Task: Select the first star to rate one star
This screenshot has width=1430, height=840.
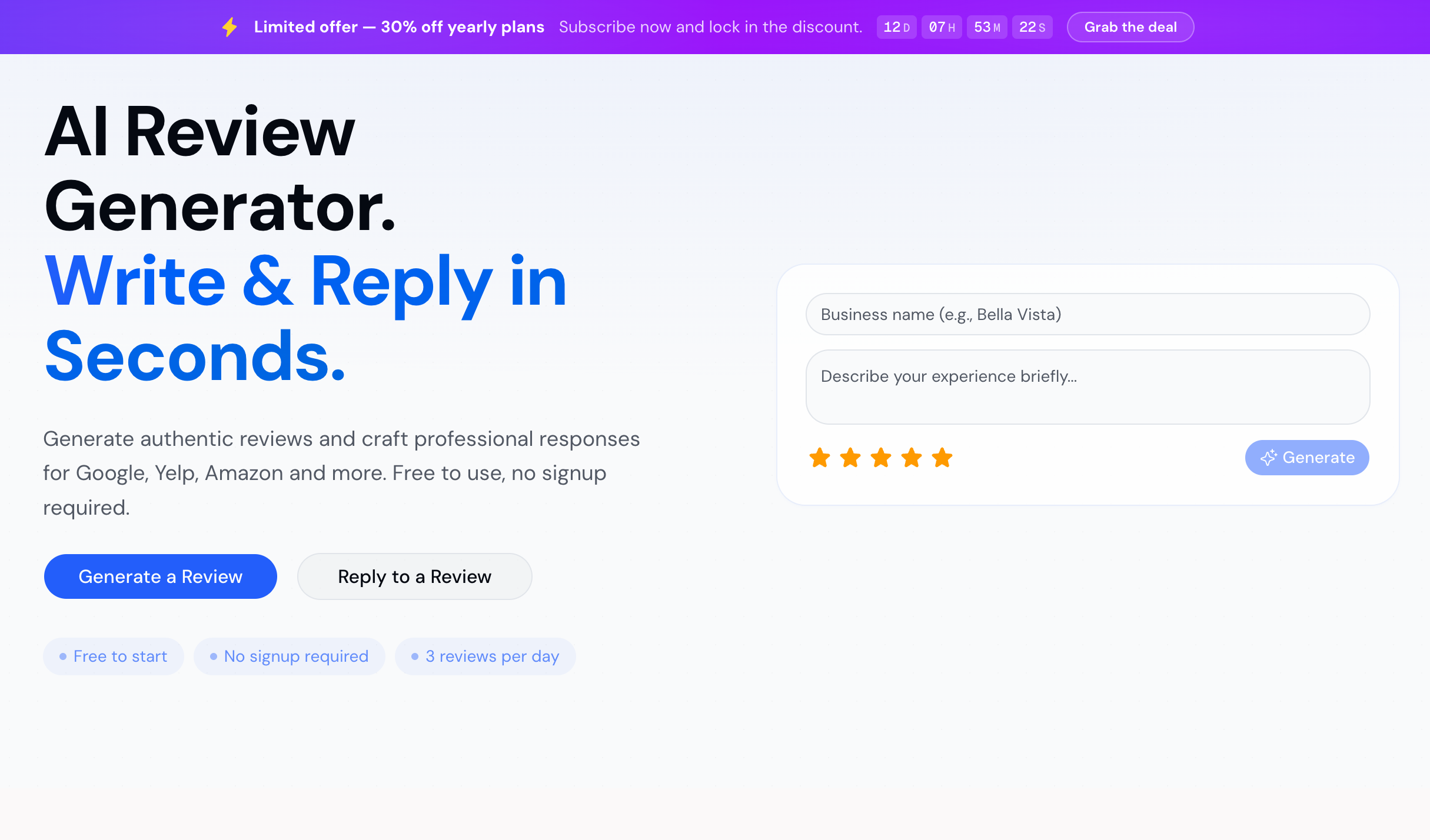Action: point(819,458)
